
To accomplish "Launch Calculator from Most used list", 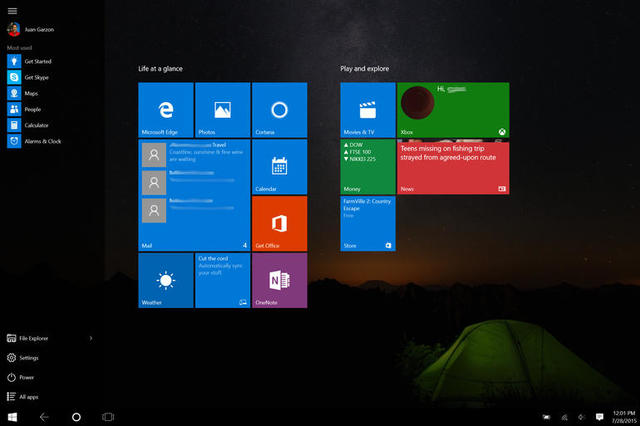I will (28, 125).
